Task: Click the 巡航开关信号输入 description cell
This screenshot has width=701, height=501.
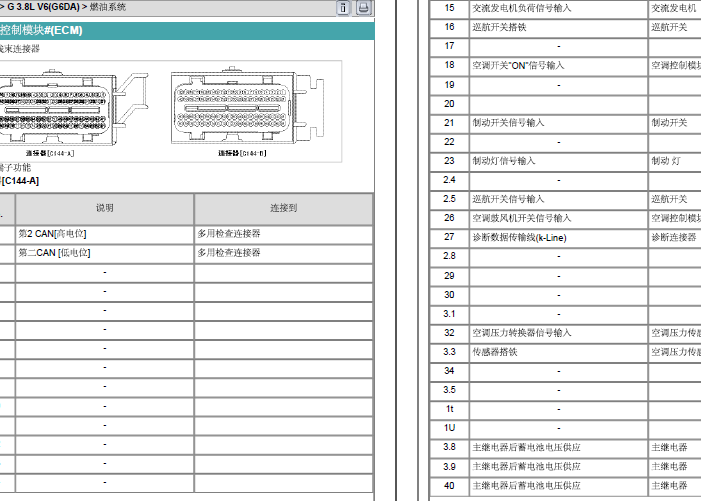Action: (x=558, y=199)
